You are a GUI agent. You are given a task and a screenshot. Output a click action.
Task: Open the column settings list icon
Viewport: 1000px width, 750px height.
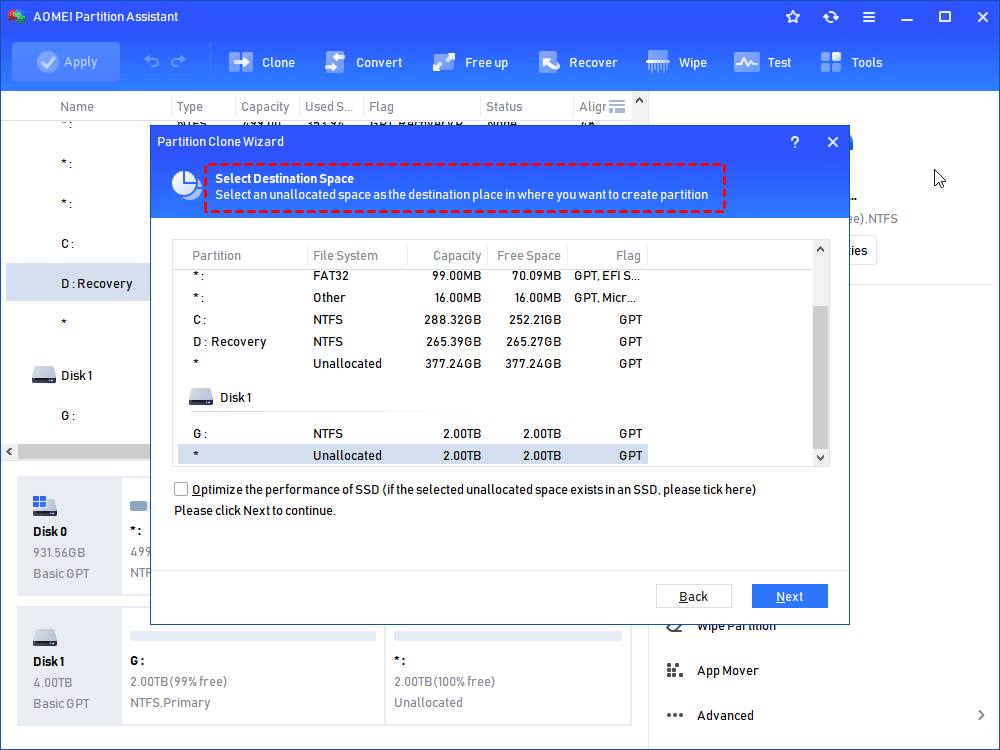click(x=617, y=106)
